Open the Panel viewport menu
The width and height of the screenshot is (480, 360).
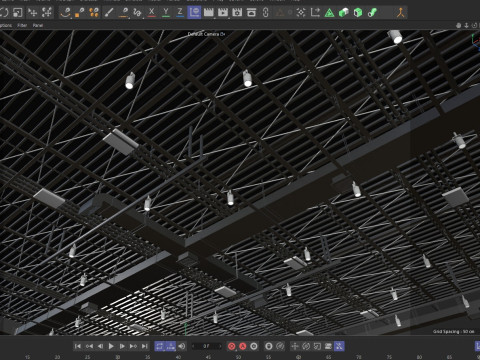(x=38, y=25)
